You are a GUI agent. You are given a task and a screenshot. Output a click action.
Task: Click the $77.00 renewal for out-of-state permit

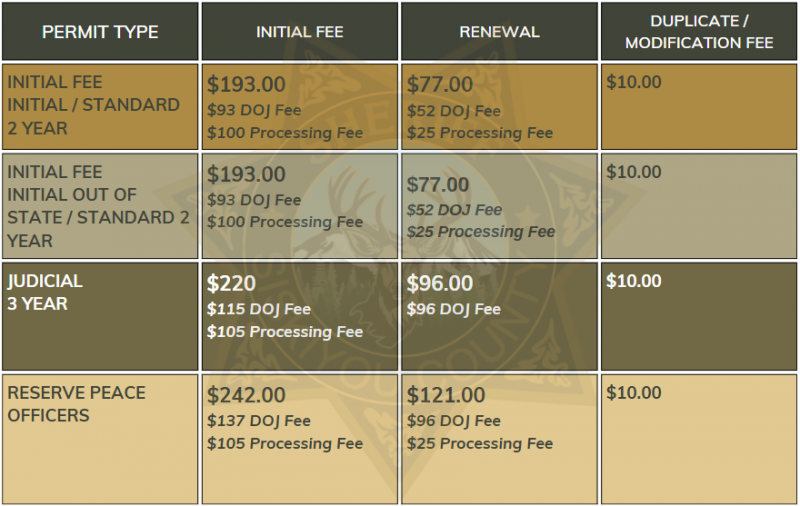click(x=438, y=185)
